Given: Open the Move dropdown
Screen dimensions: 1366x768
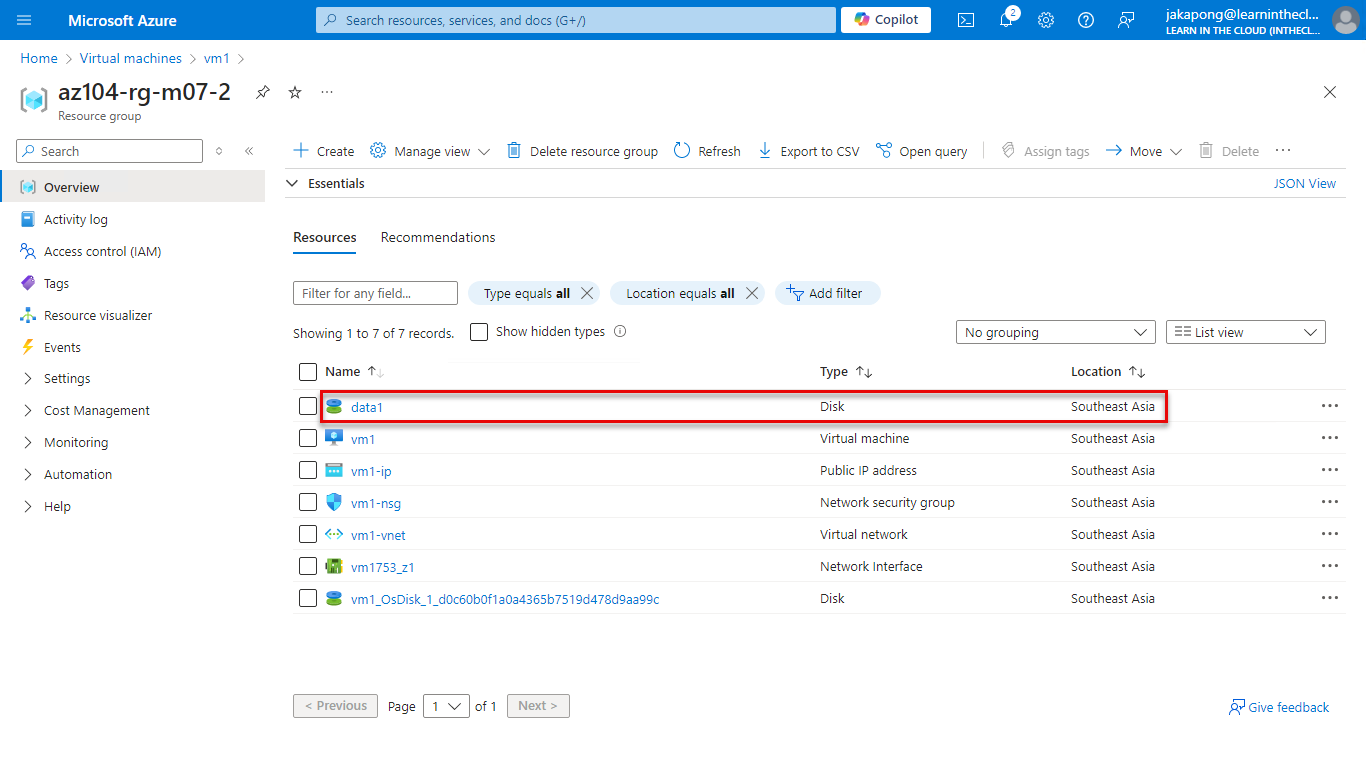Looking at the screenshot, I should 1144,151.
